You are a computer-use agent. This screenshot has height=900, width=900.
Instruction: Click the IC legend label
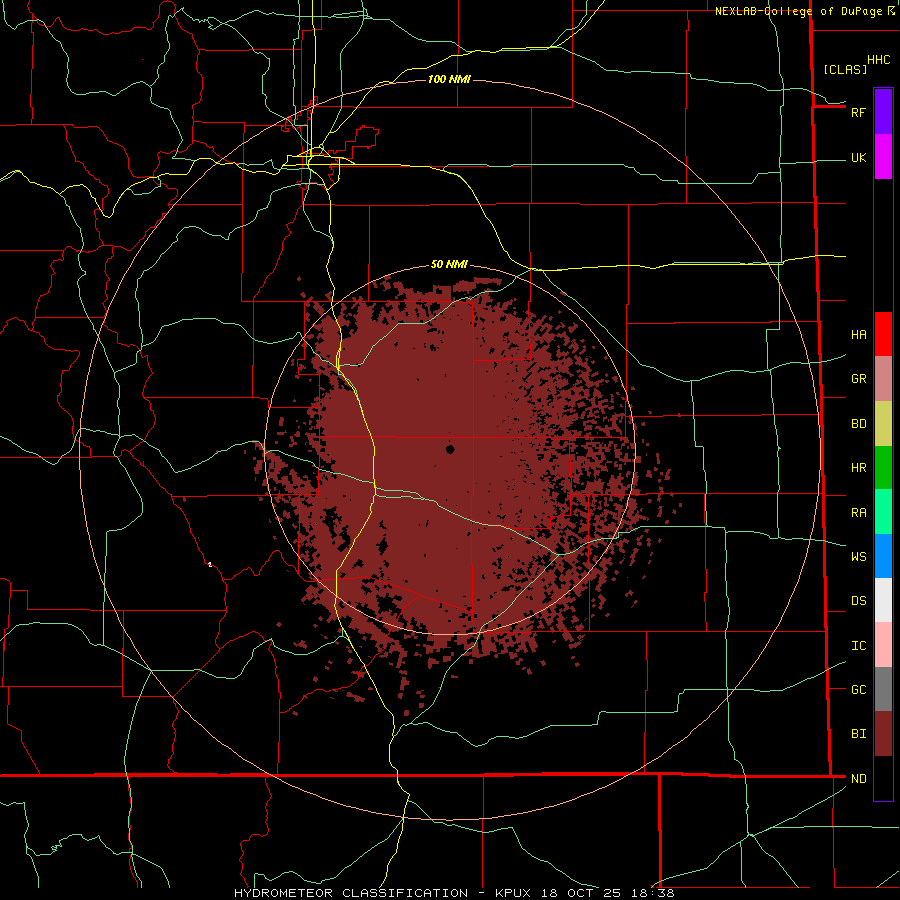(858, 646)
